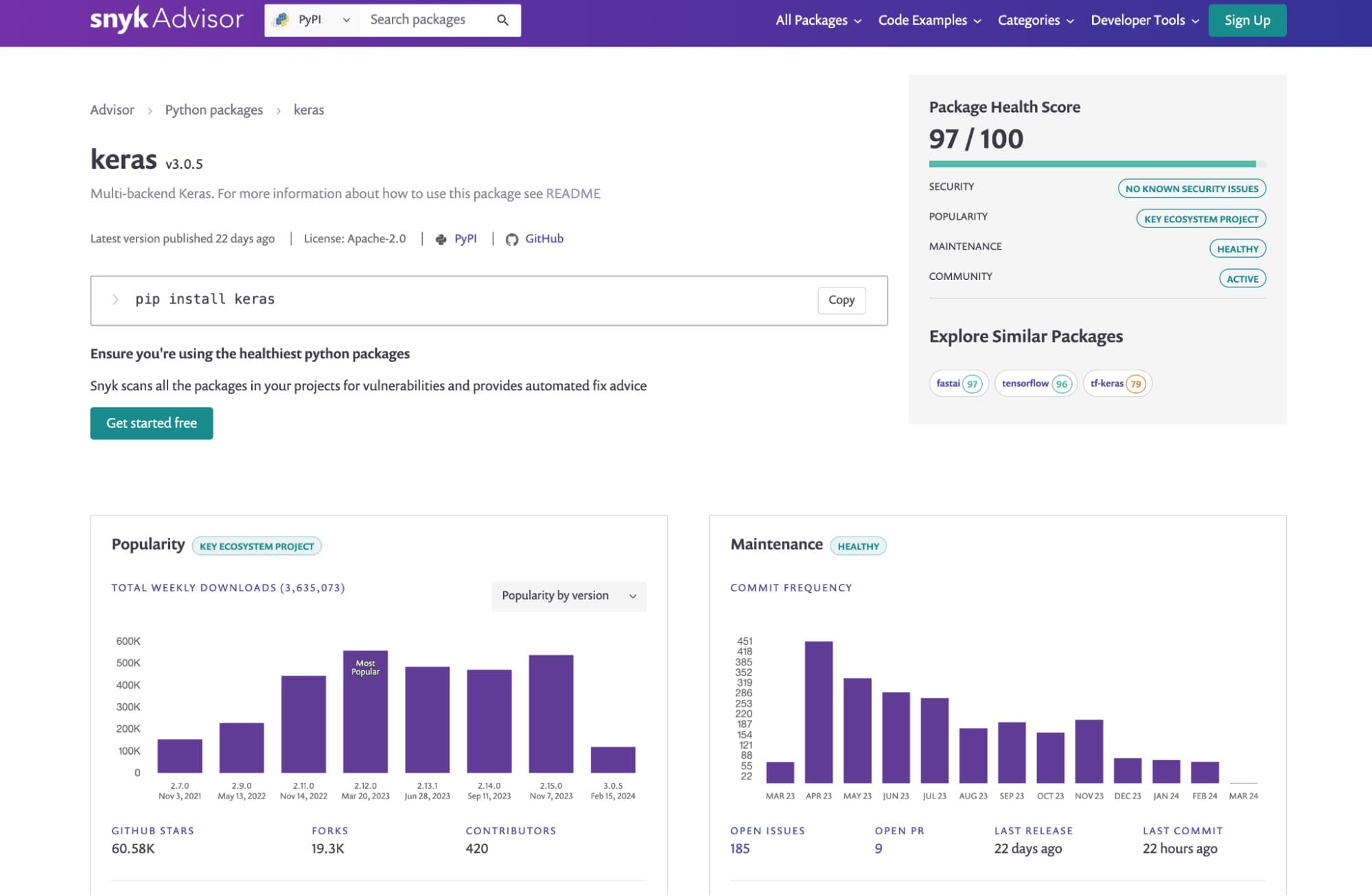Click the tf-keras score badge 79

point(1136,384)
